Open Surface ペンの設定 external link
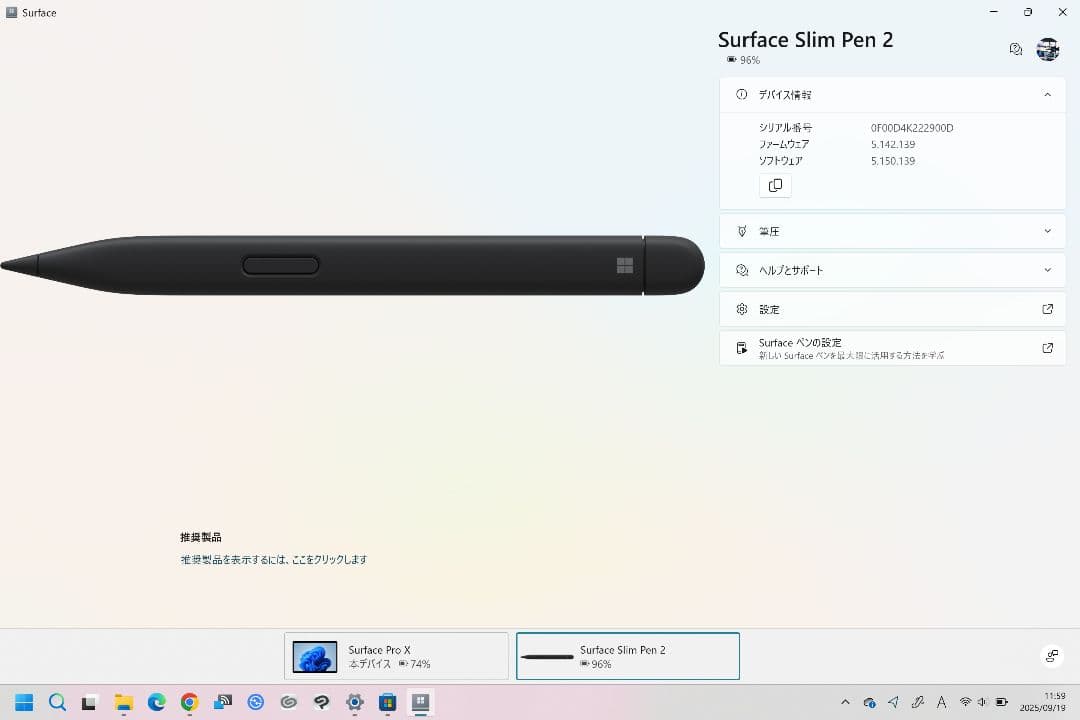1080x720 pixels. pos(1047,347)
